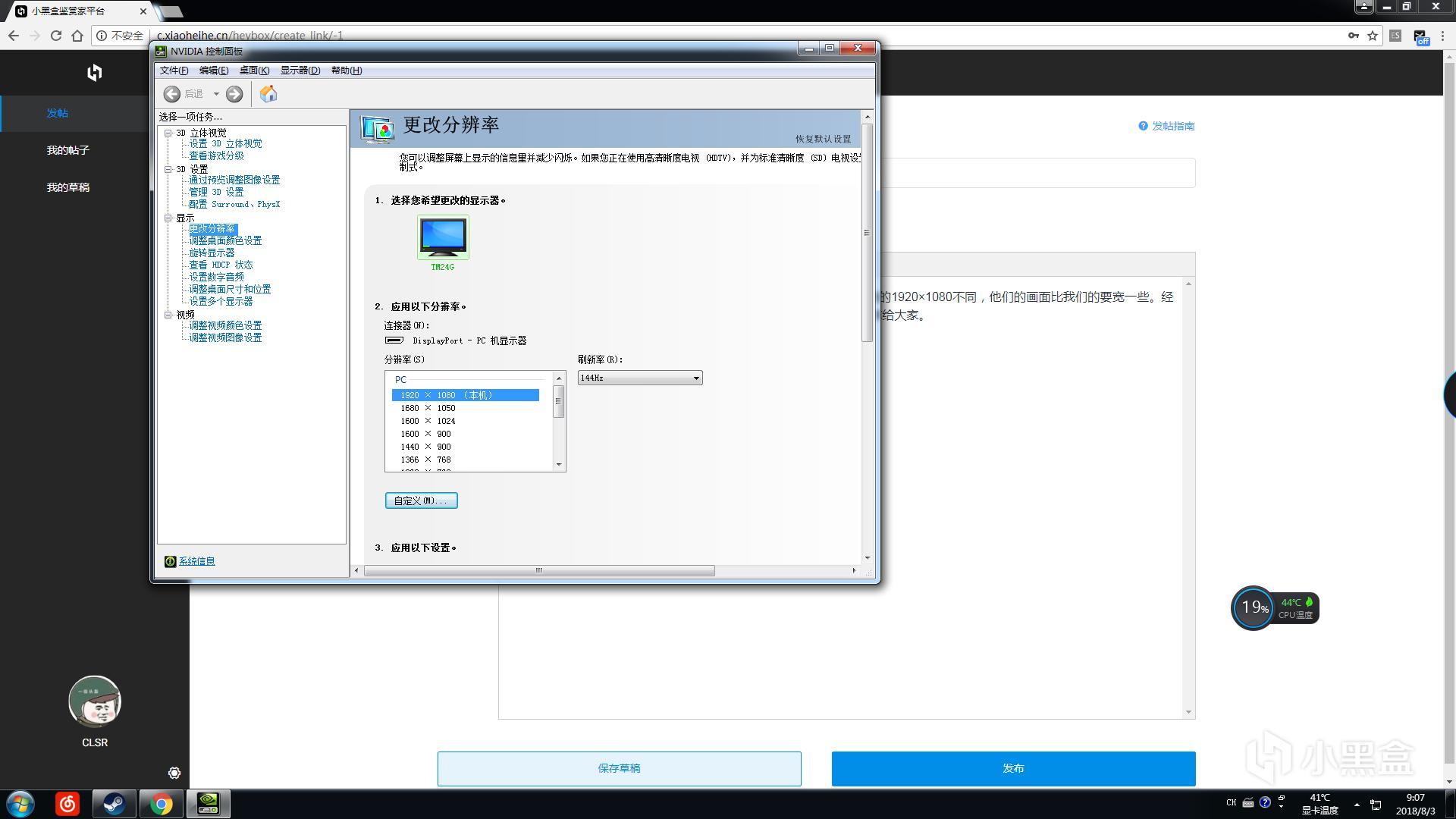The image size is (1456, 819).
Task: Open 配置 Surround、PhysX task
Action: [234, 204]
